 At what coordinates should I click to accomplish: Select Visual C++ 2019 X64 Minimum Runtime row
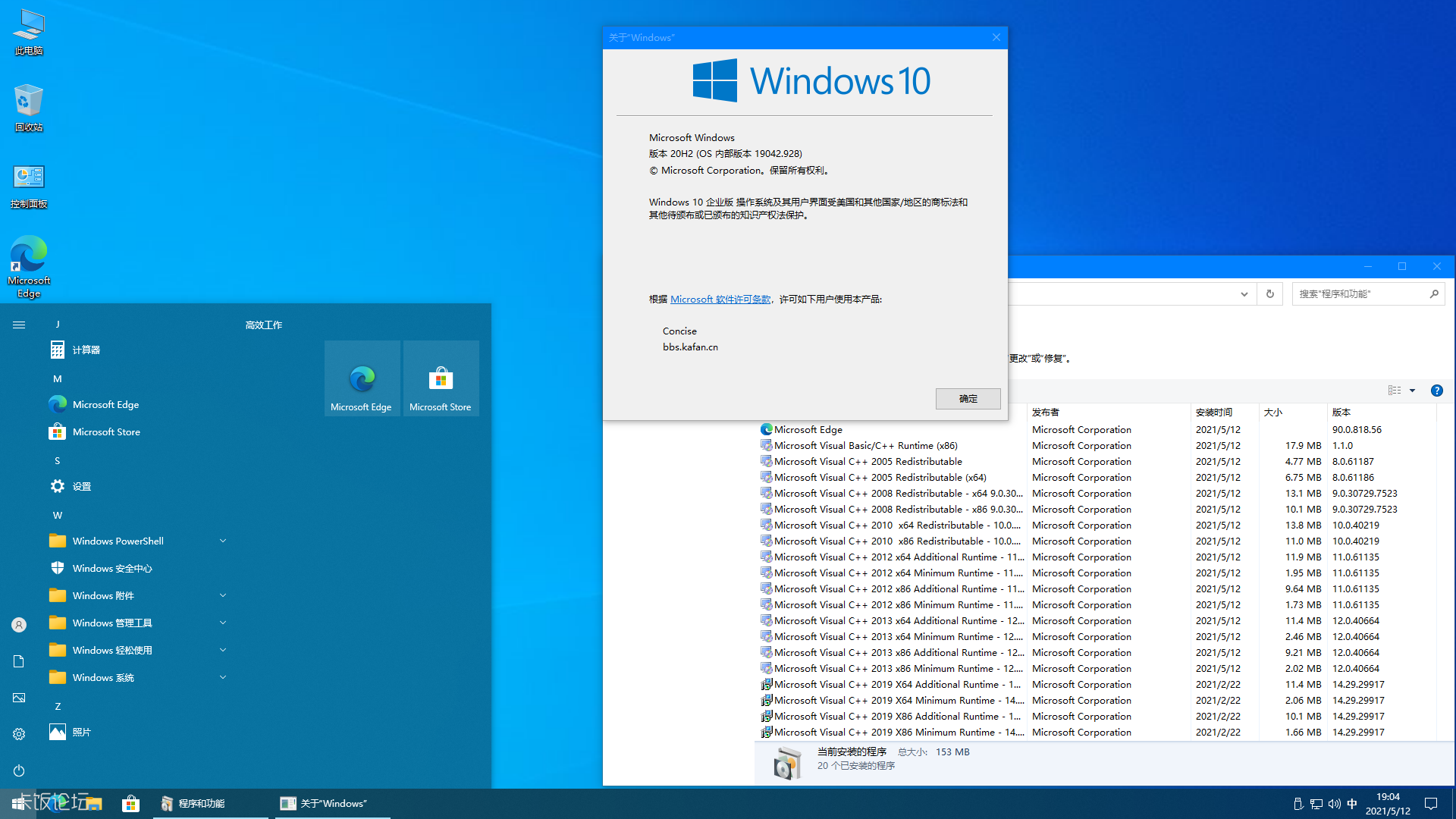pyautogui.click(x=1097, y=700)
